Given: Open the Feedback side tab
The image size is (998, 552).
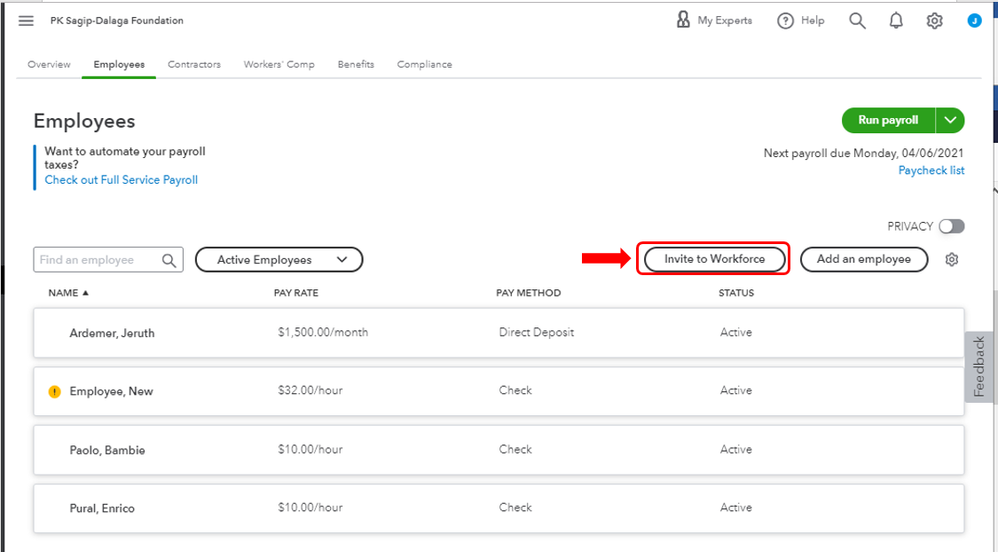Looking at the screenshot, I should [x=980, y=367].
